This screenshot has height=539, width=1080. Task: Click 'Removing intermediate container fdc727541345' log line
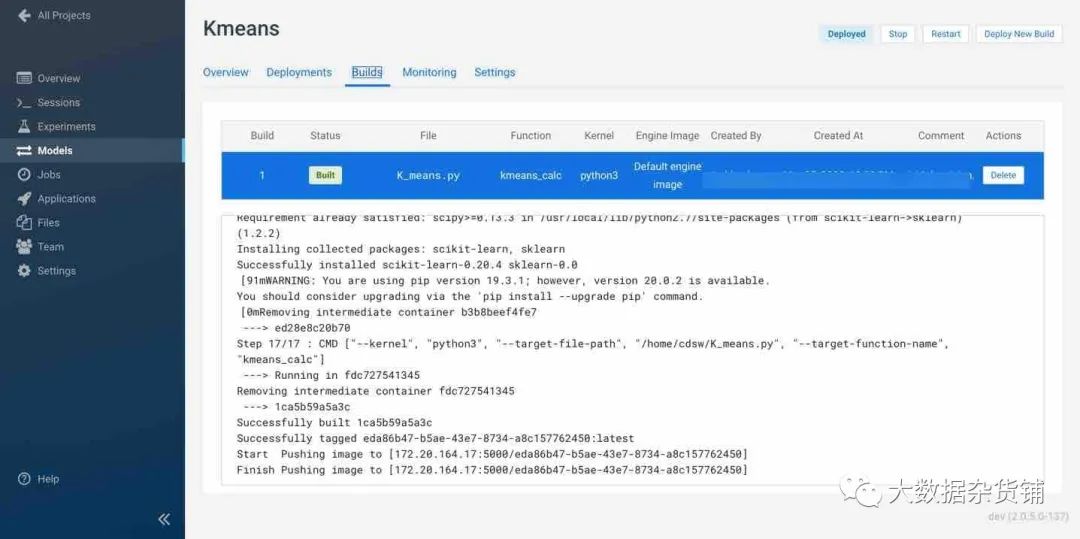375,391
